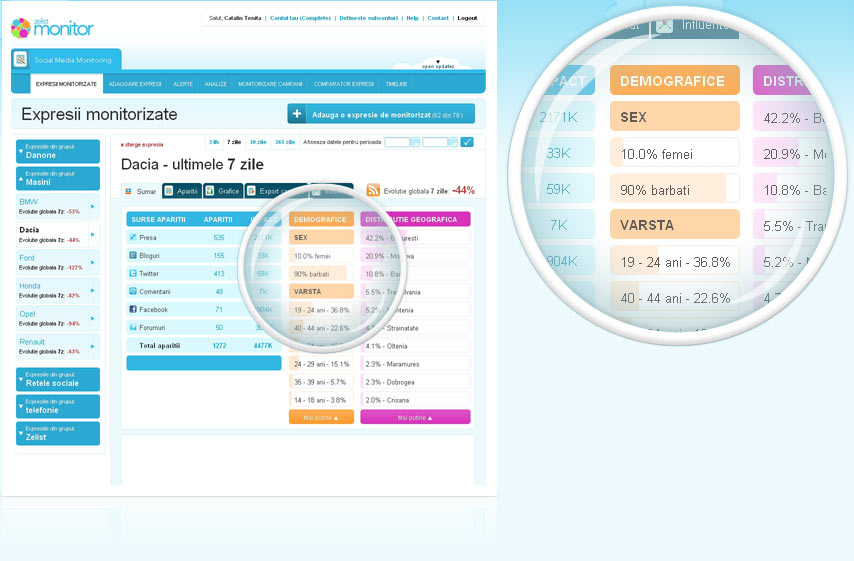Viewport: 854px width, 561px height.
Task: Open the Expresii Monitorizate menu tab
Action: (x=66, y=84)
